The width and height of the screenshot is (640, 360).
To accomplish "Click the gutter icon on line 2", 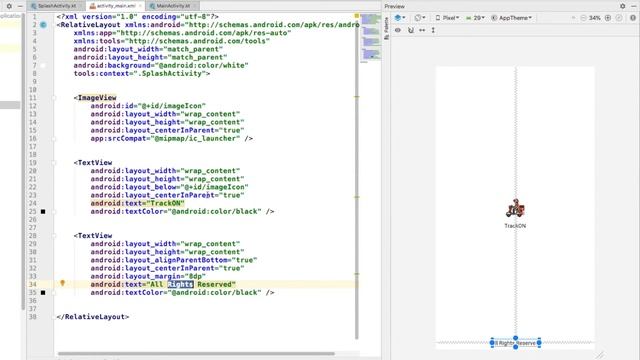I will (x=43, y=25).
